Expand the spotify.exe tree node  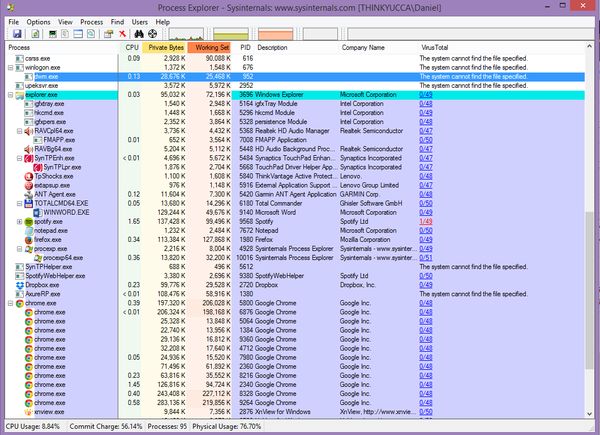pyautogui.click(x=20, y=222)
